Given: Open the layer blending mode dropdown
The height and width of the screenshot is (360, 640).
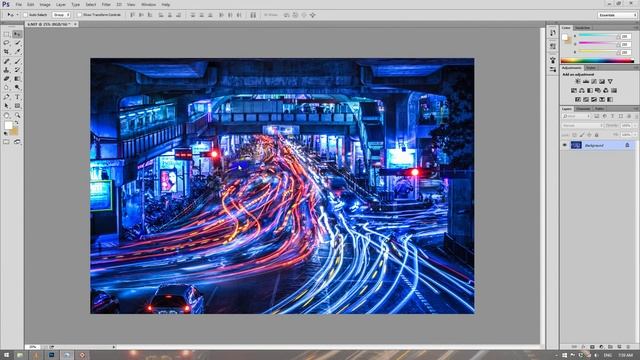Looking at the screenshot, I should click(582, 126).
